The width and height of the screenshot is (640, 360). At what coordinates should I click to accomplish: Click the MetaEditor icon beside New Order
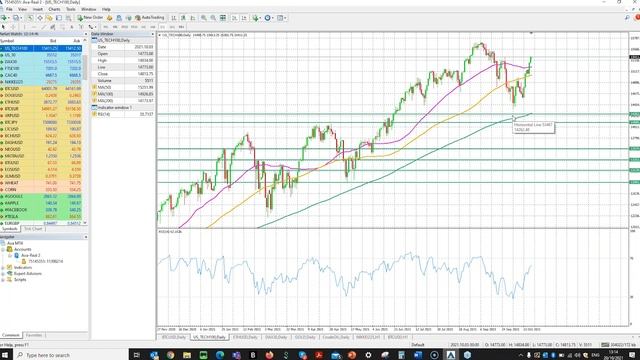(109, 18)
